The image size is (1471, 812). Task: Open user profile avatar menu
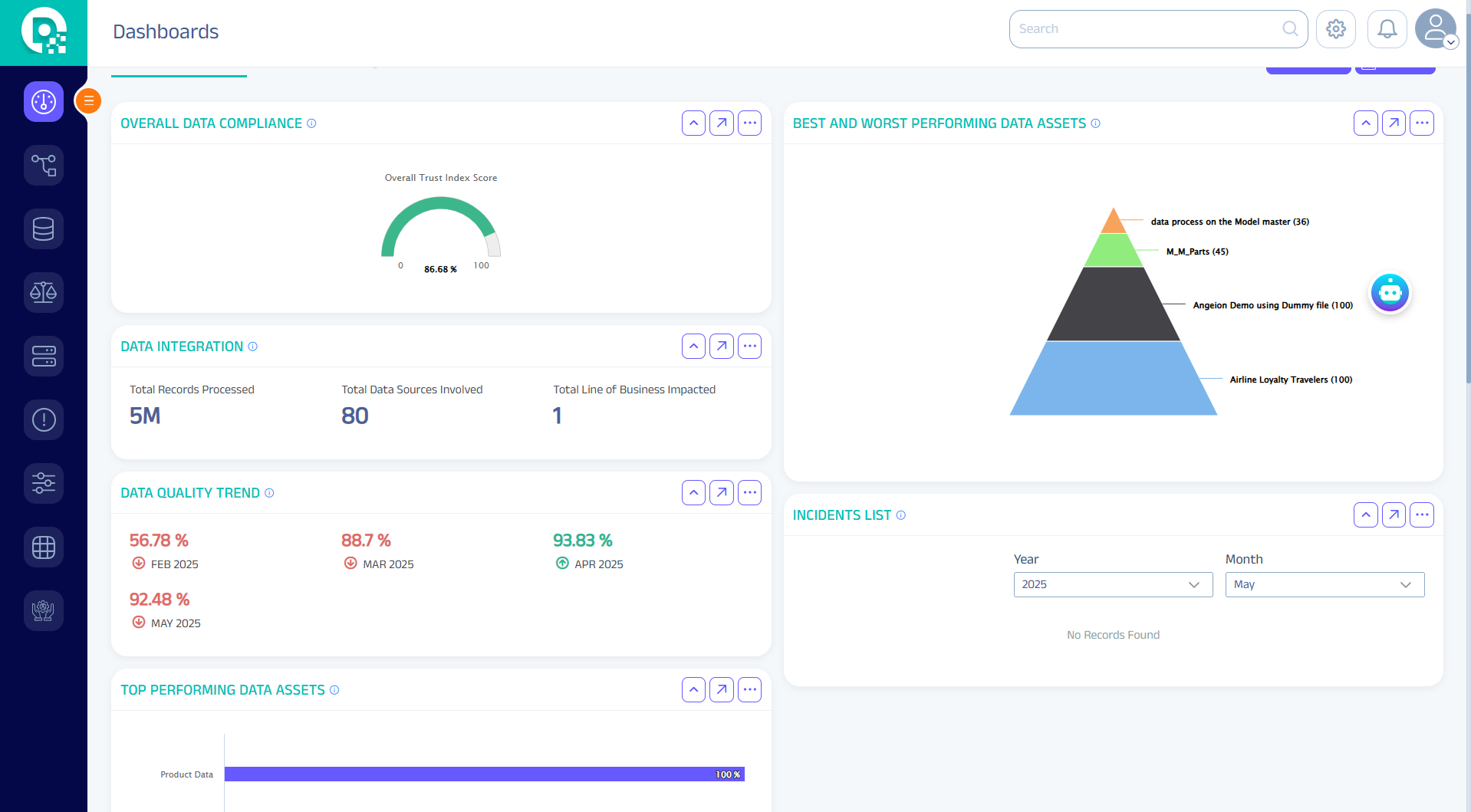(x=1435, y=29)
